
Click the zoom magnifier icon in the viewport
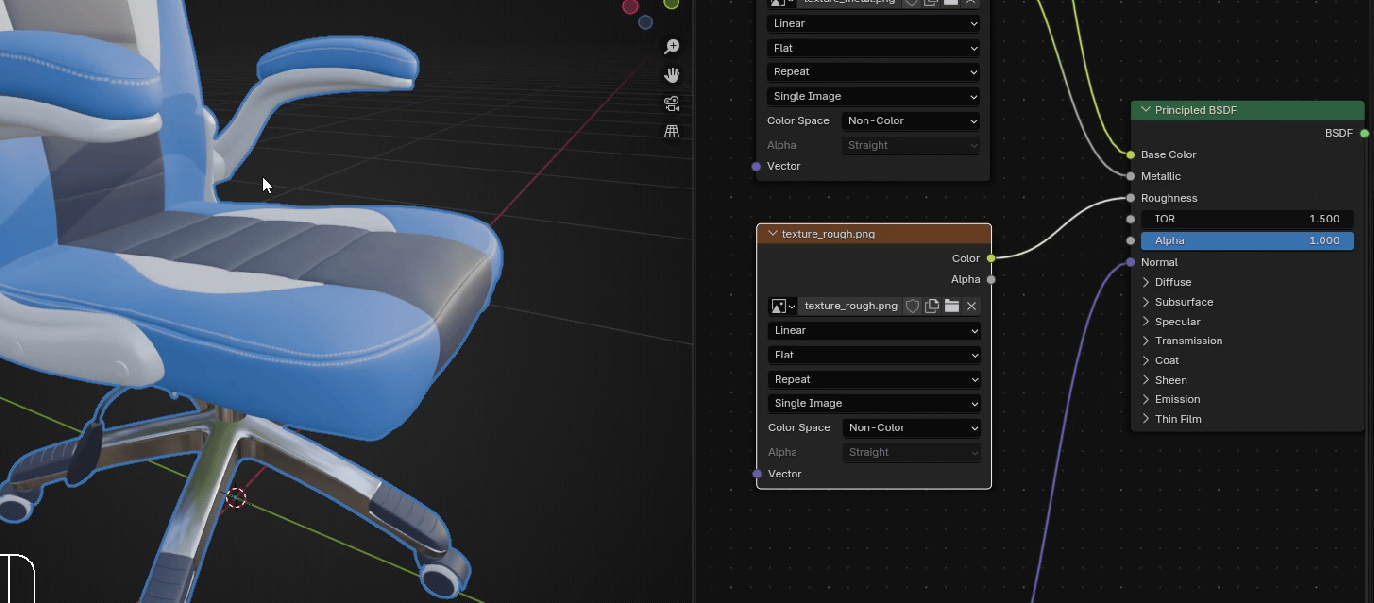(x=672, y=47)
